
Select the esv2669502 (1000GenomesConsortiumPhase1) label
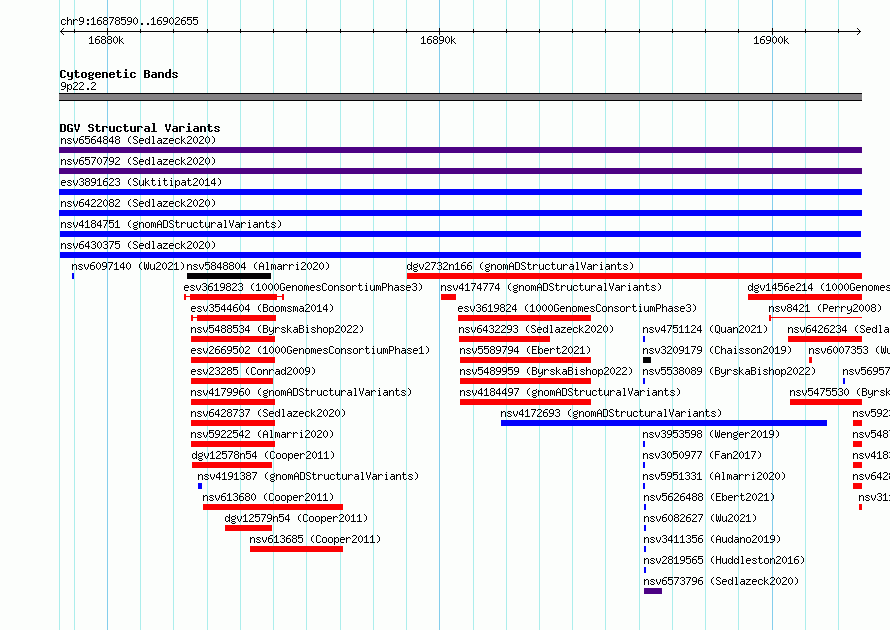tap(310, 350)
